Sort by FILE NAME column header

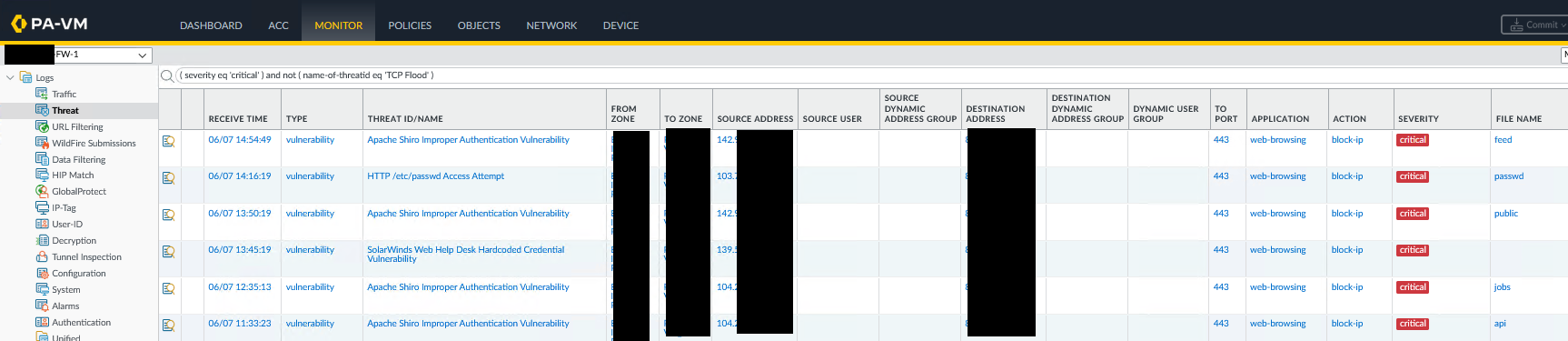(1519, 119)
